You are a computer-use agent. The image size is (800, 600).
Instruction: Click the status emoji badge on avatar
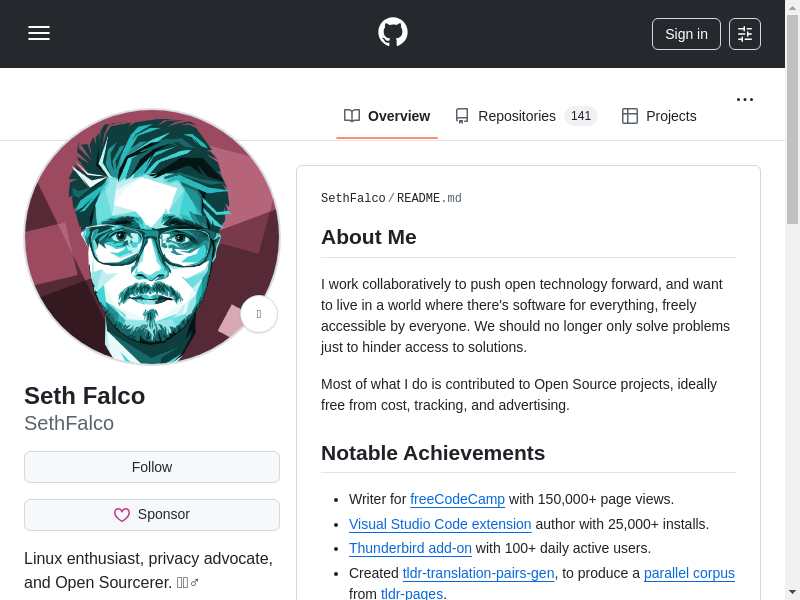[x=259, y=314]
